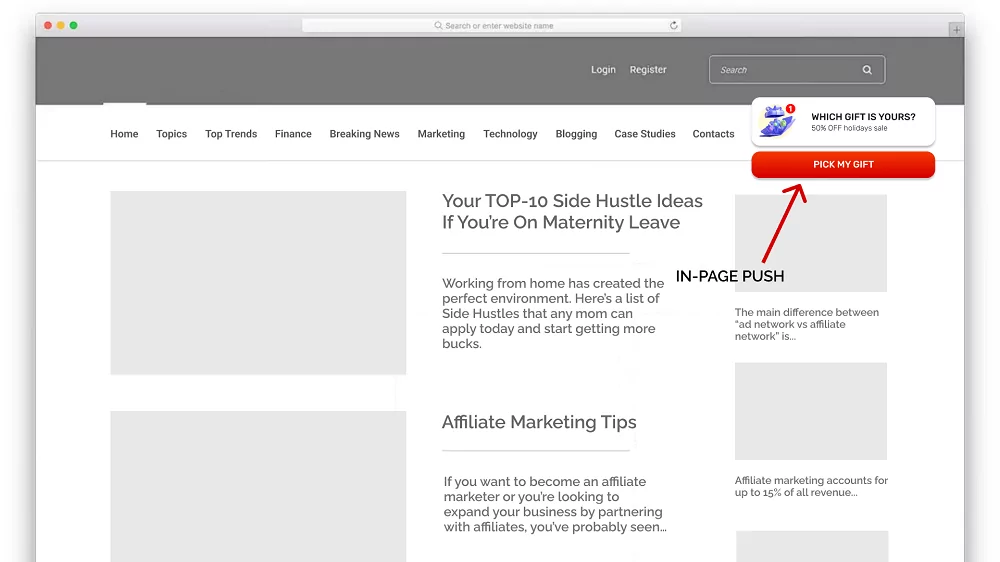
Task: Go to the Home menu item
Action: [x=124, y=134]
